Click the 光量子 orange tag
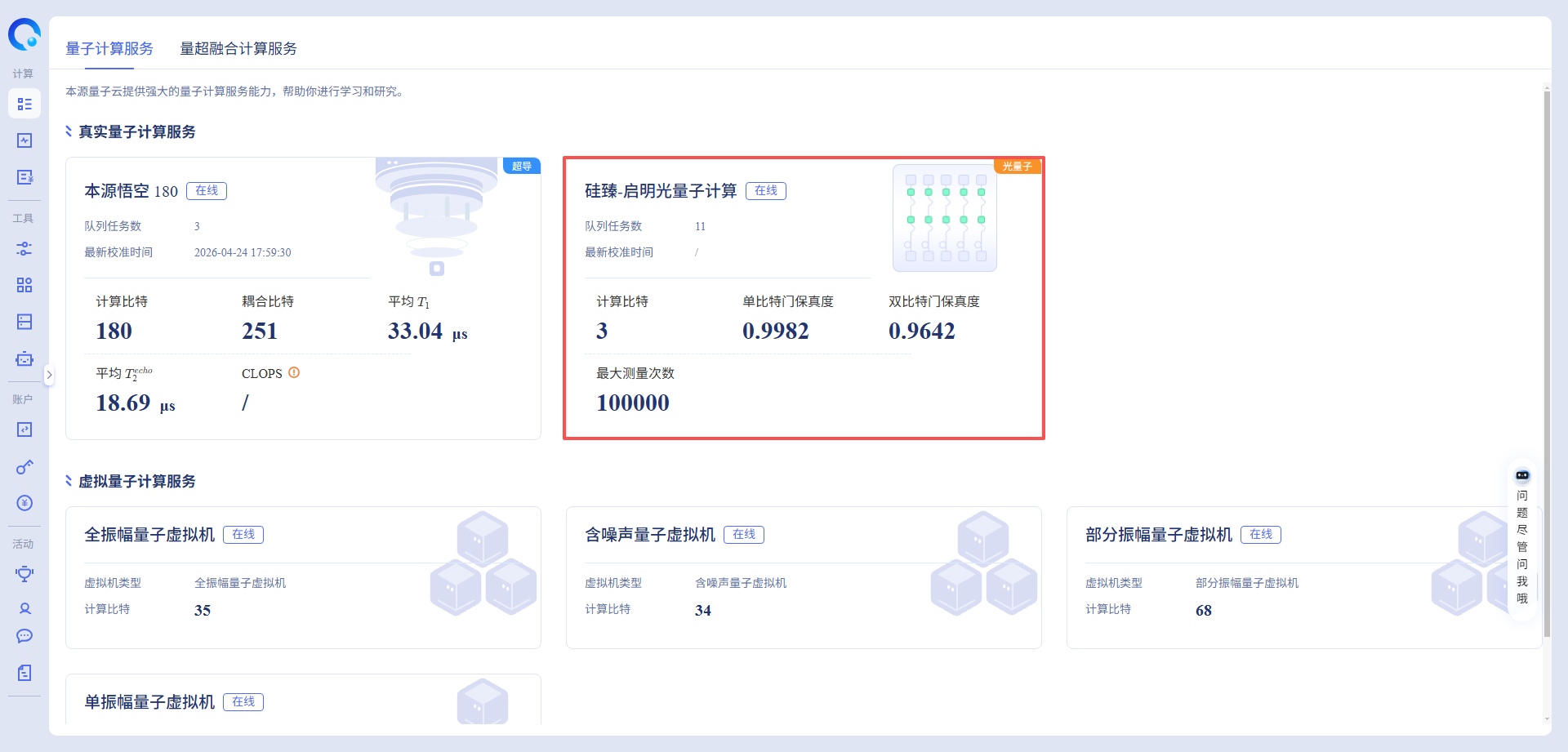1568x752 pixels. pyautogui.click(x=1018, y=166)
